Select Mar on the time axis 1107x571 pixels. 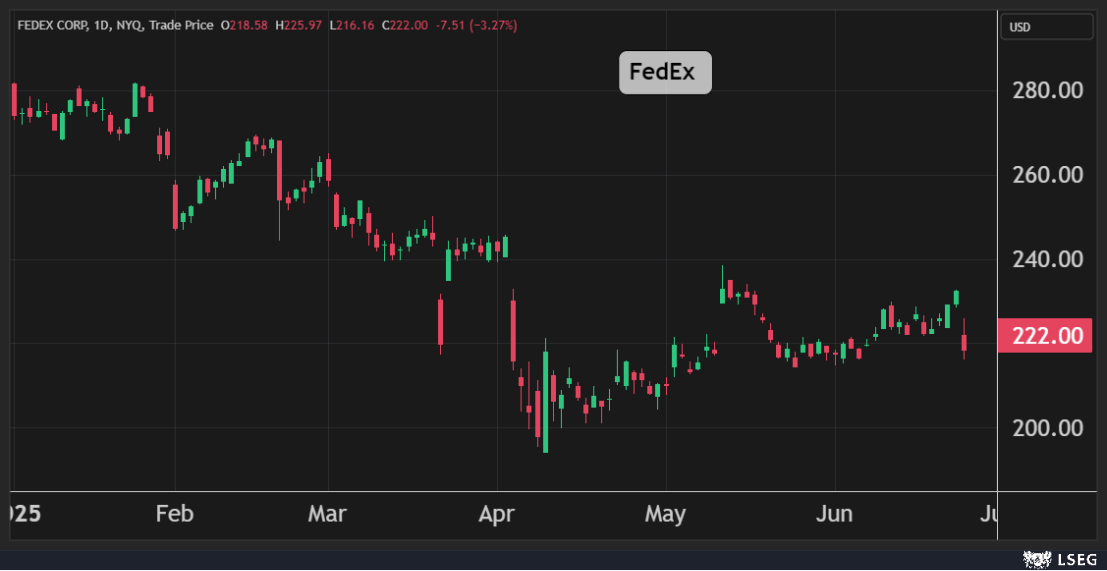pos(327,514)
